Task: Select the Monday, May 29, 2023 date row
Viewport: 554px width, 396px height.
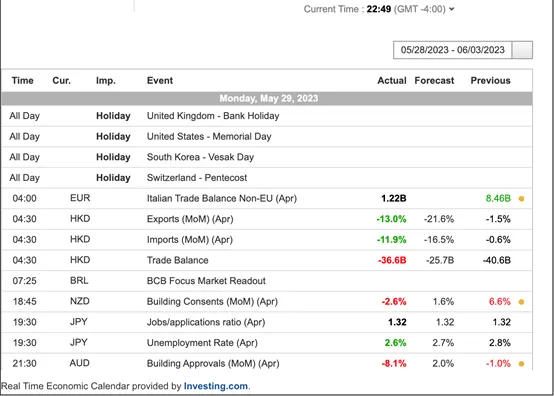Action: point(267,98)
